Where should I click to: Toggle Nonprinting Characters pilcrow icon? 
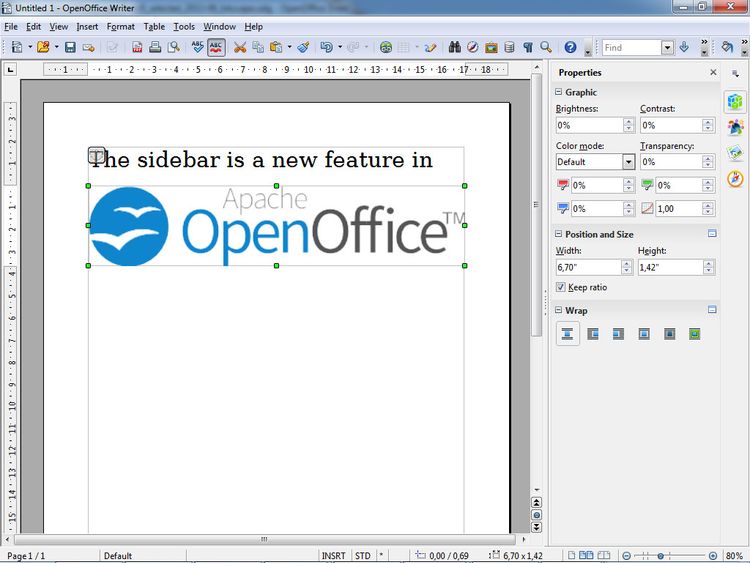[528, 47]
